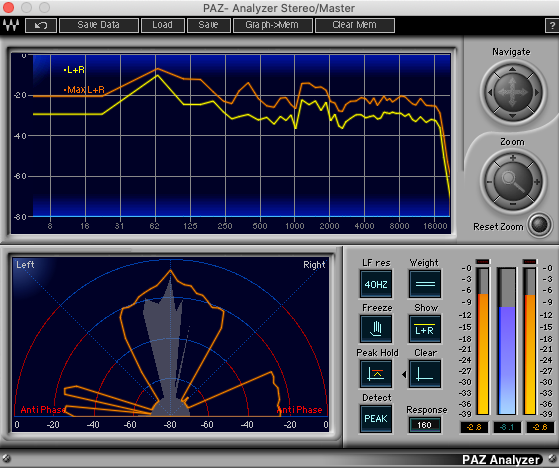Click the PAZ Analyzer name label
The image size is (559, 468).
tap(501, 459)
